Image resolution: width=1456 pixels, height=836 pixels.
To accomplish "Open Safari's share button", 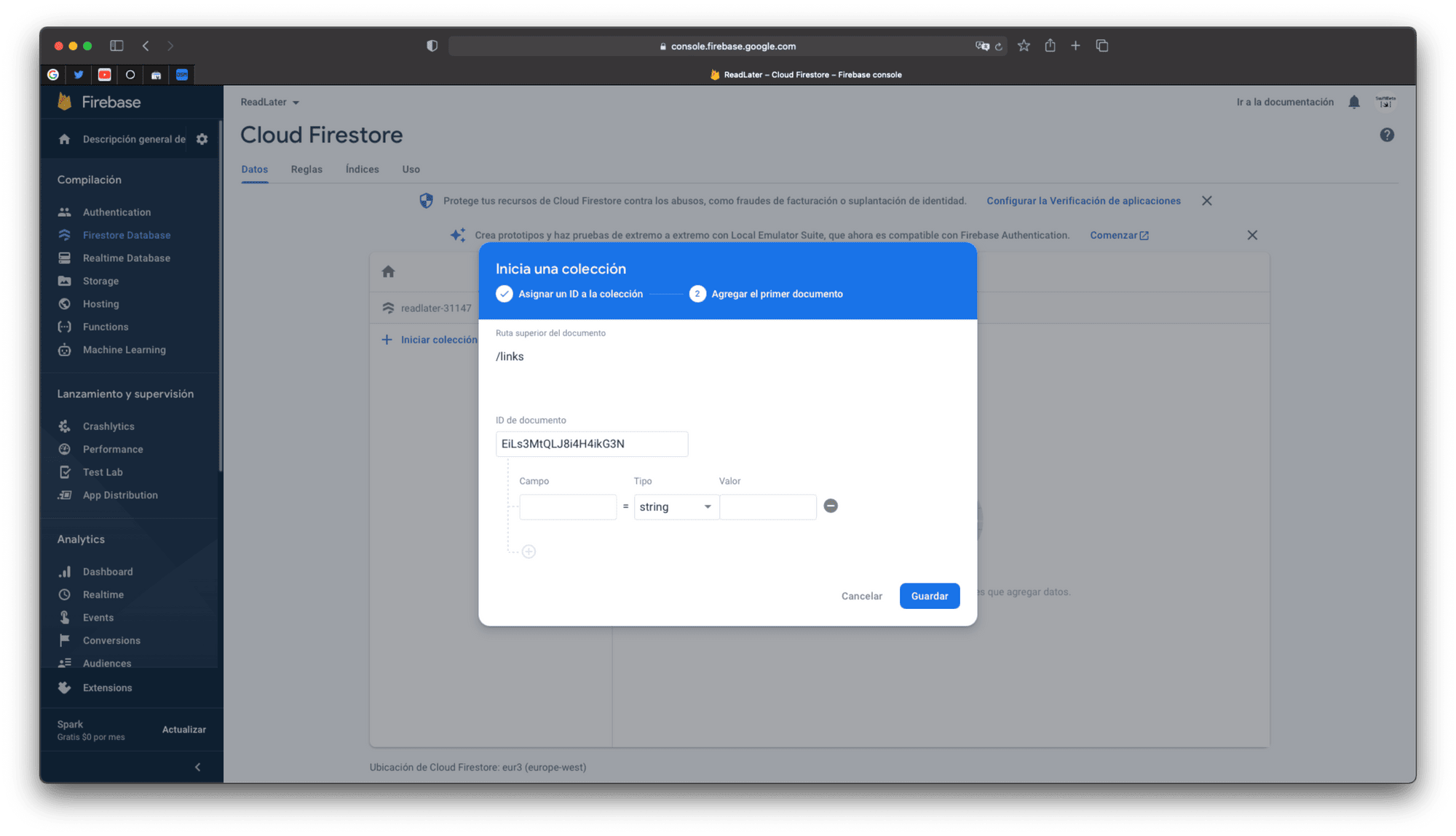I will pos(1050,46).
